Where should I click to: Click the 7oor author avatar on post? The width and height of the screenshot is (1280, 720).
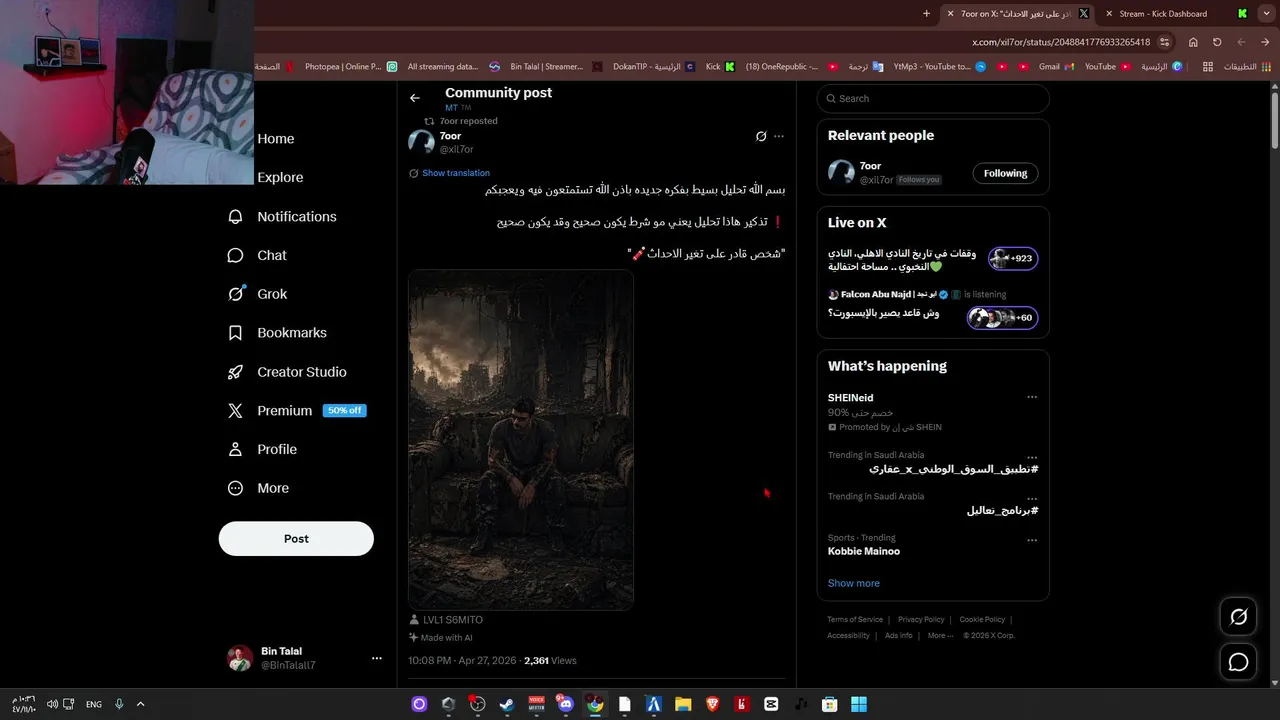click(421, 142)
